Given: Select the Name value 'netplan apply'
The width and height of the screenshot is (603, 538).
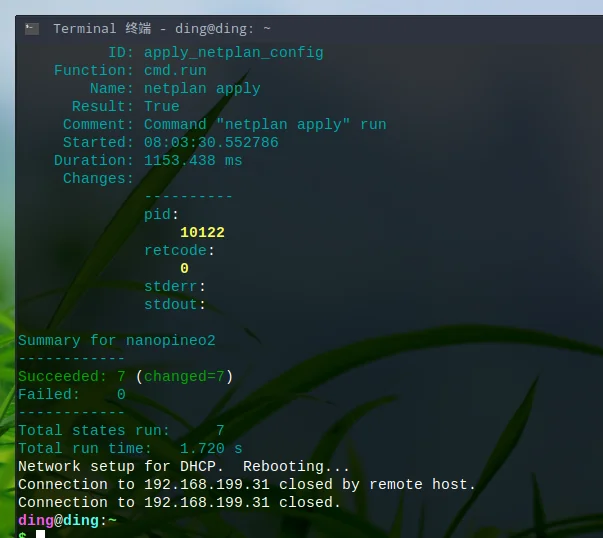Looking at the screenshot, I should [202, 88].
